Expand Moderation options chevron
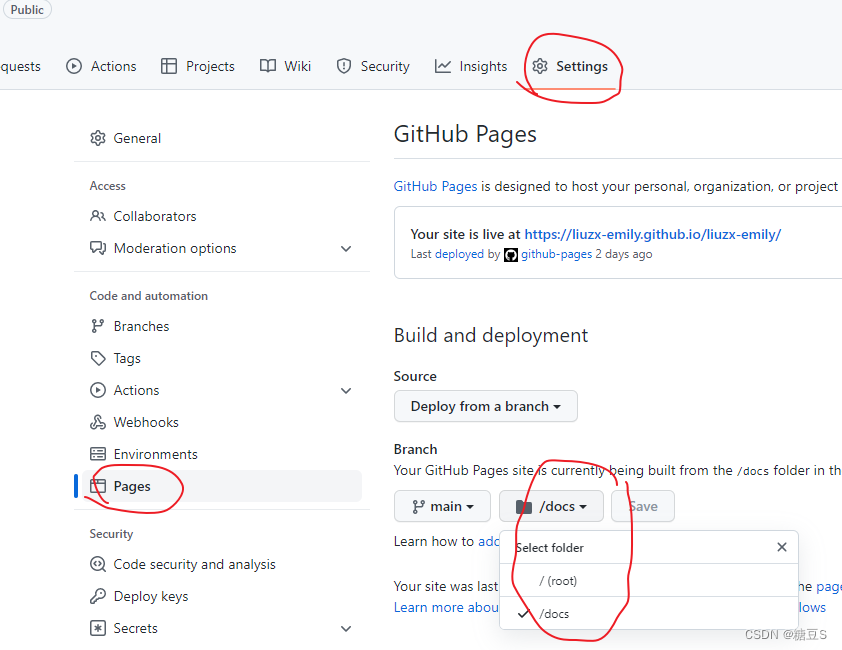 coord(346,249)
